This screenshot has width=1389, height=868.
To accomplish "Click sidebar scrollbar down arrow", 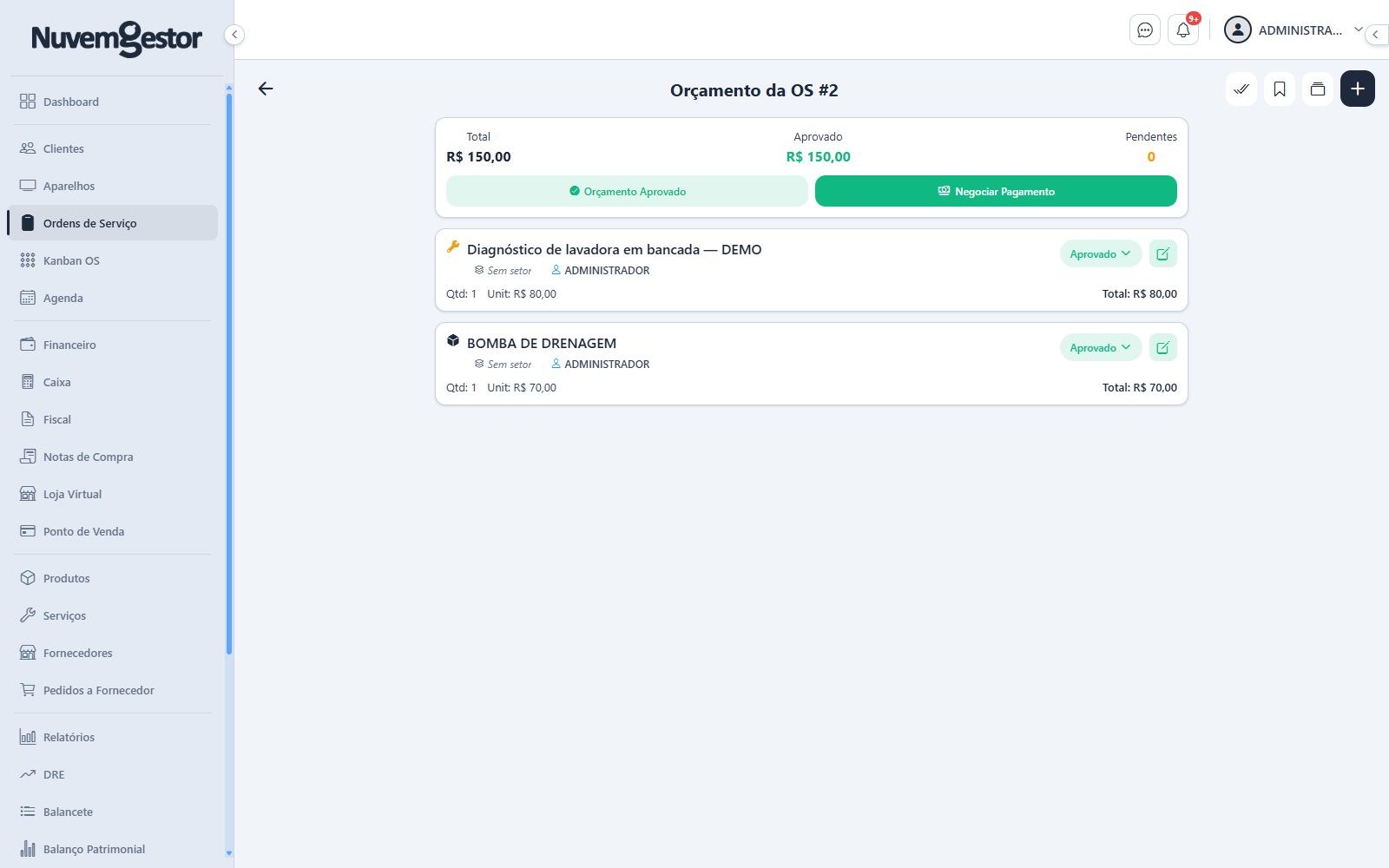I will (x=229, y=853).
